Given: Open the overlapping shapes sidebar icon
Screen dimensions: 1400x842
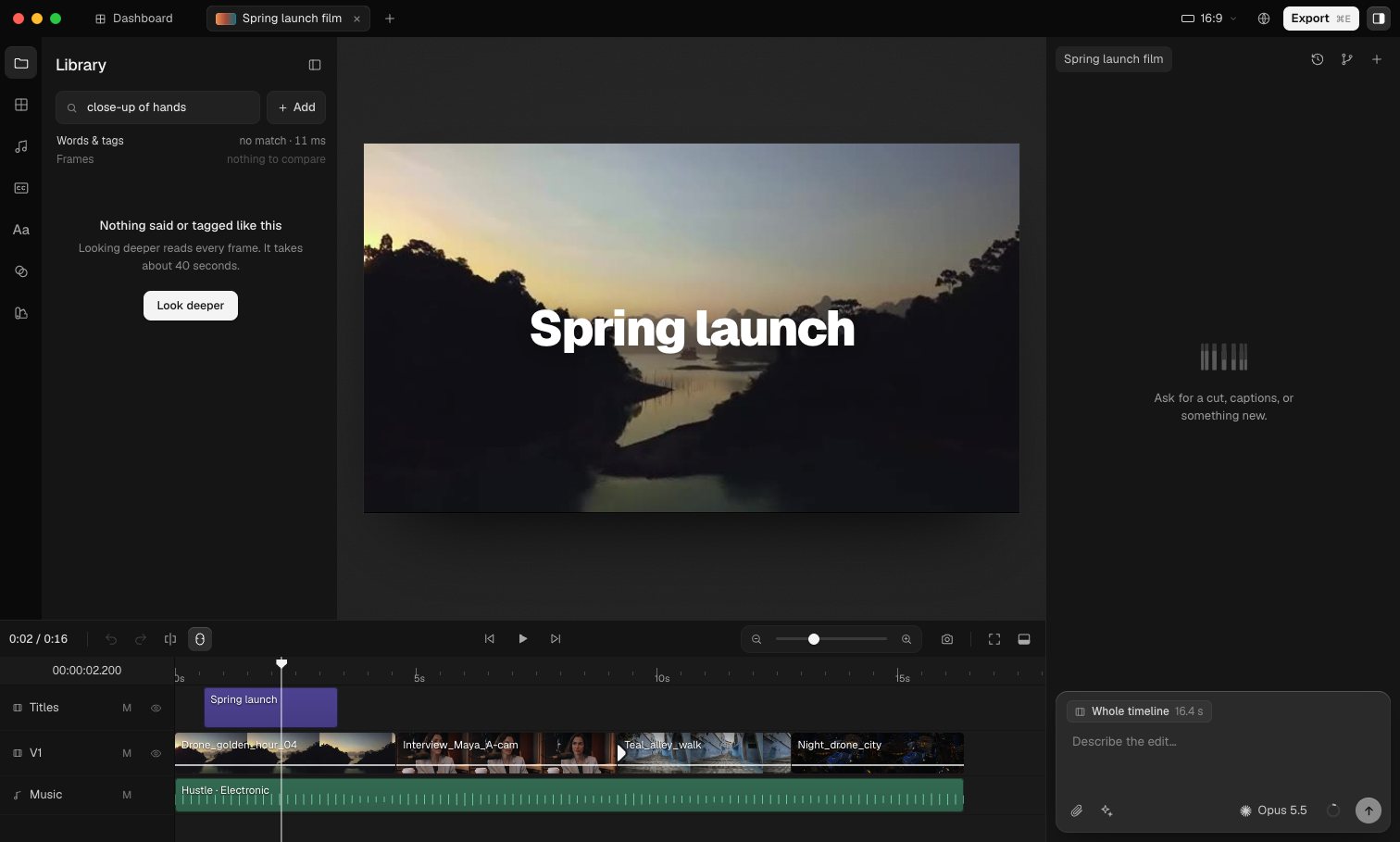Looking at the screenshot, I should [21, 271].
